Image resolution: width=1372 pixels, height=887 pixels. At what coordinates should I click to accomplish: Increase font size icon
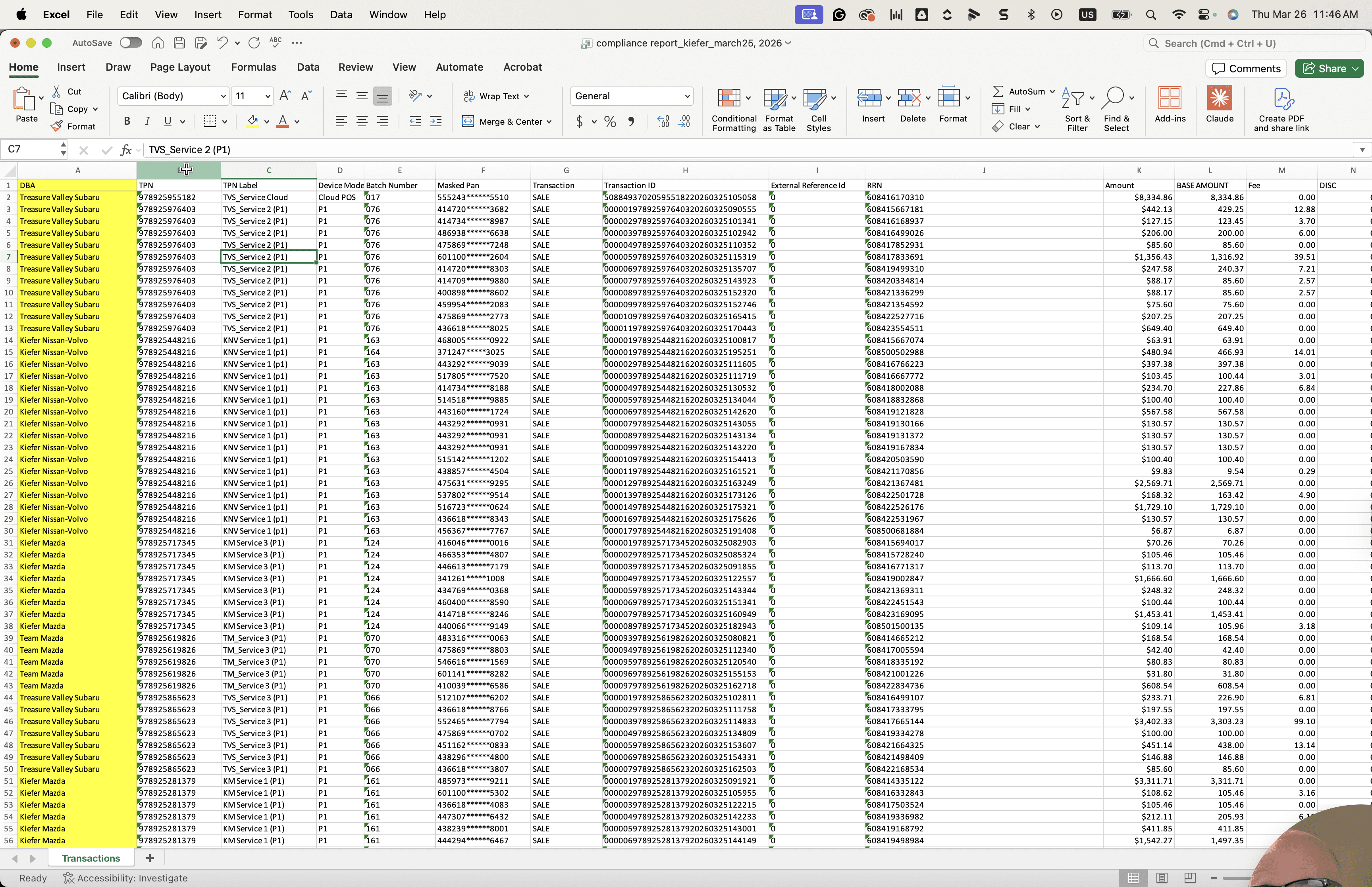285,96
